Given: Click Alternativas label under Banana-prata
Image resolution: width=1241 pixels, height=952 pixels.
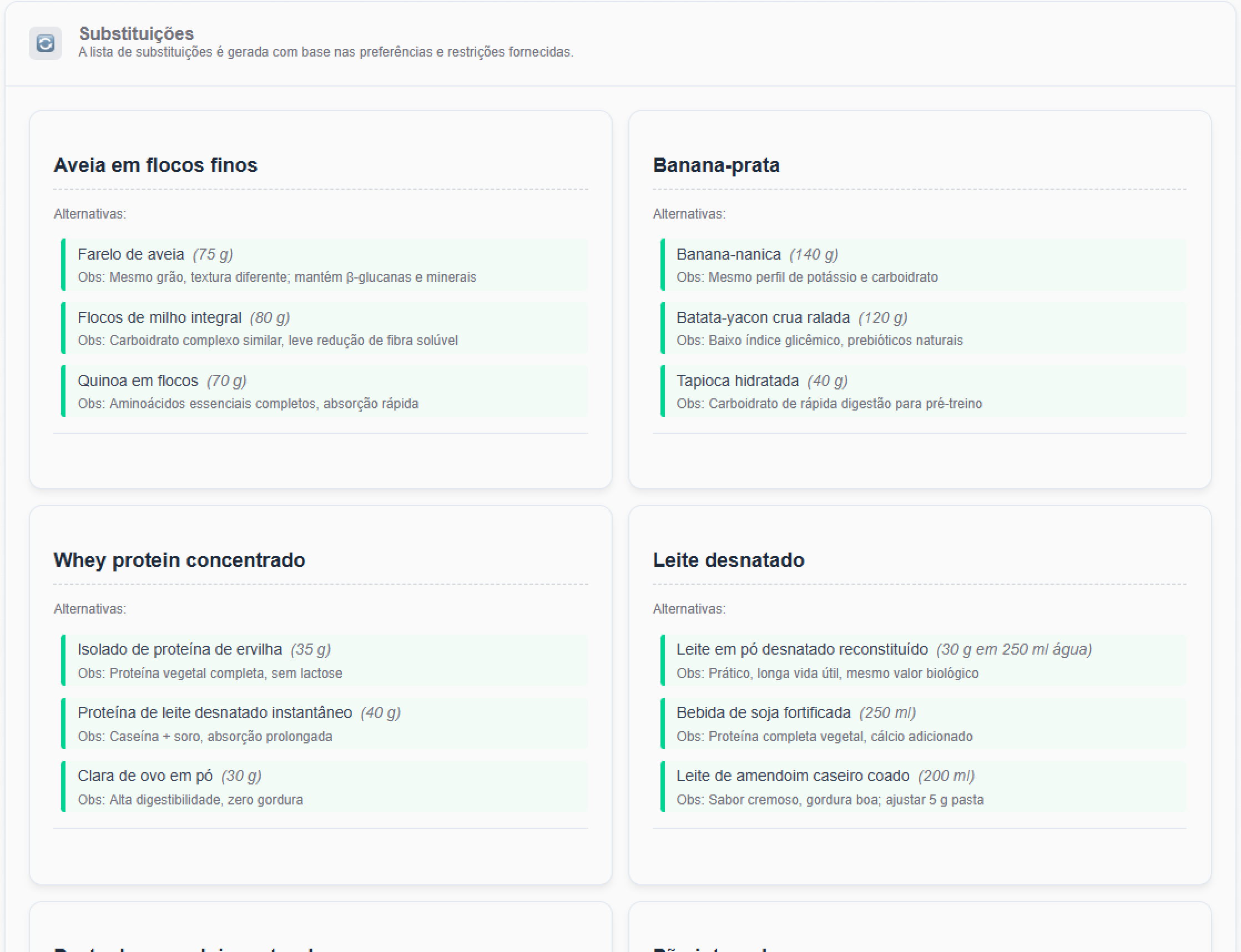Looking at the screenshot, I should tap(689, 214).
